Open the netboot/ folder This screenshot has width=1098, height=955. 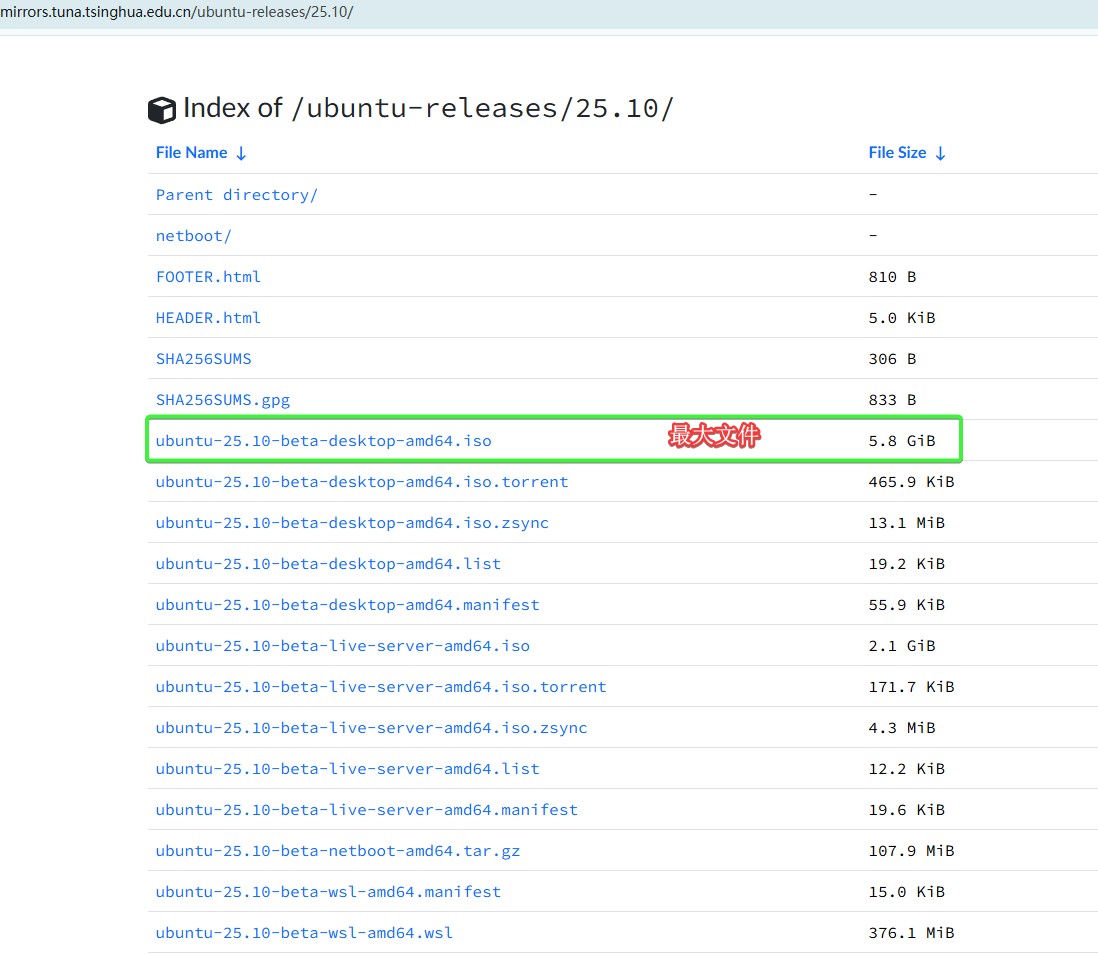point(193,236)
